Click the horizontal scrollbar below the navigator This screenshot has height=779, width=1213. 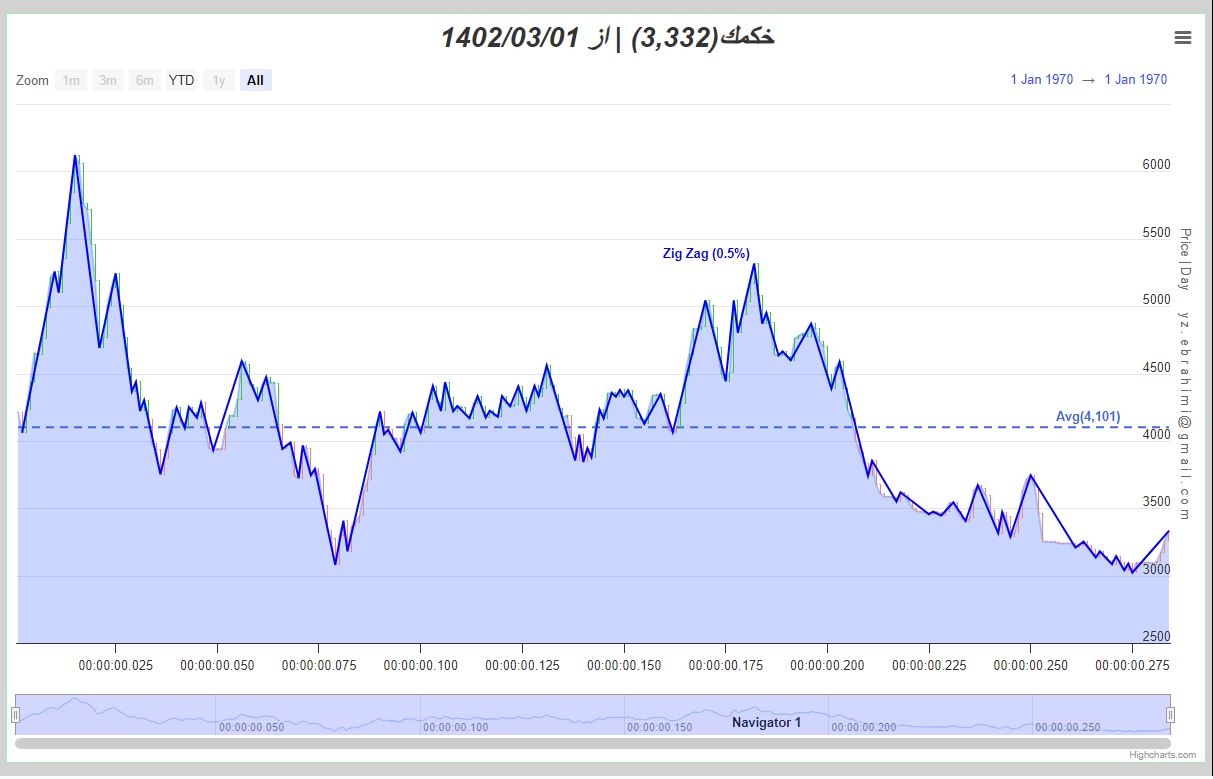[593, 743]
